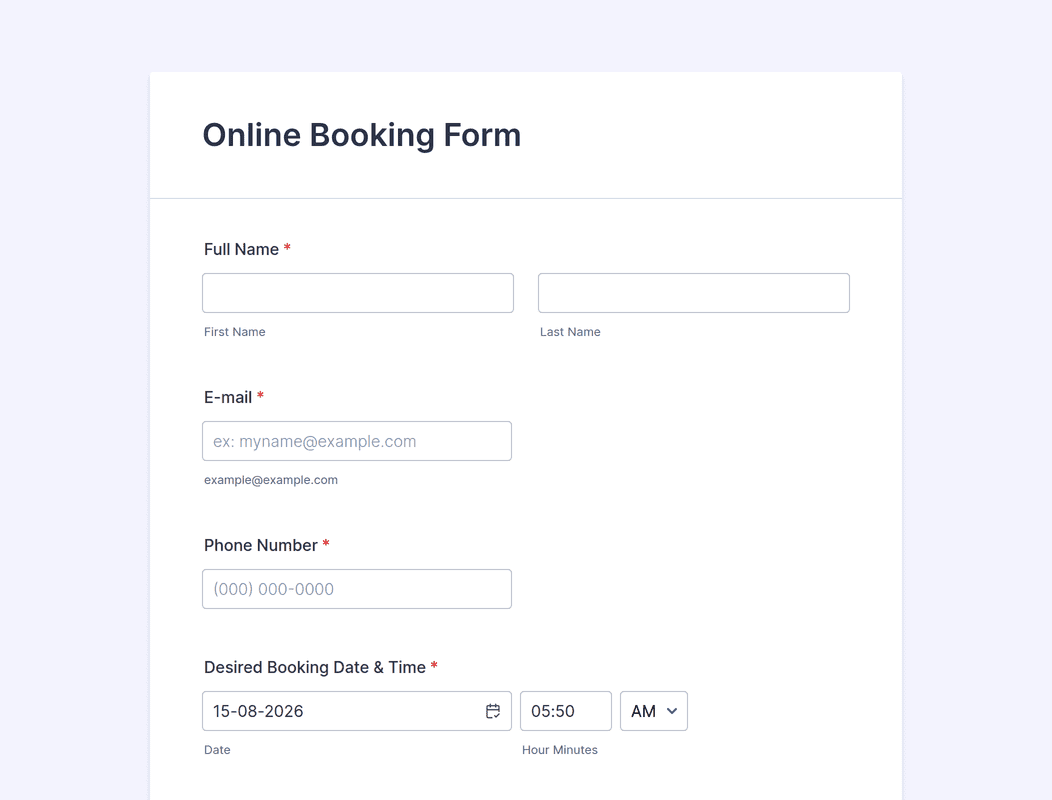Image resolution: width=1052 pixels, height=800 pixels.
Task: Click the time field showing 05:50
Action: tap(566, 711)
